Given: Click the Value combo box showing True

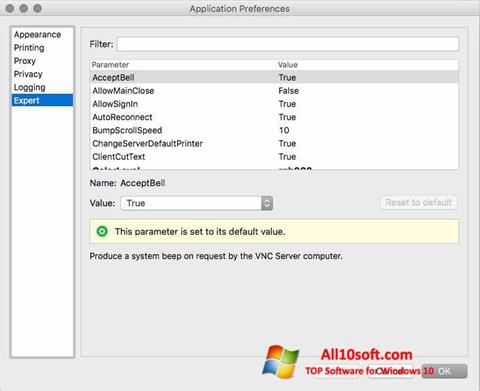Looking at the screenshot, I should click(197, 203).
